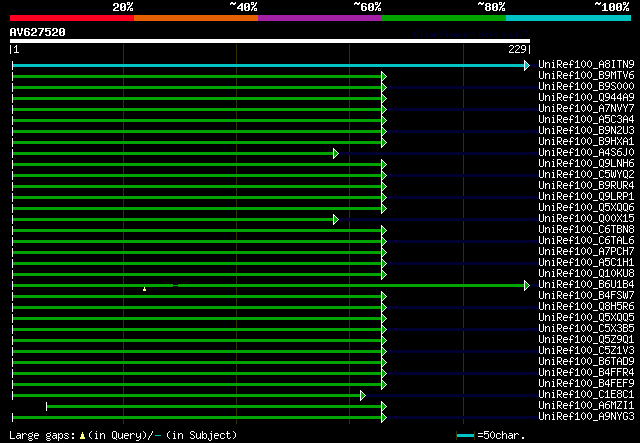Open hit UniRef100_A8ITN9
Image resolution: width=640 pixels, height=443 pixels.
tap(586, 65)
